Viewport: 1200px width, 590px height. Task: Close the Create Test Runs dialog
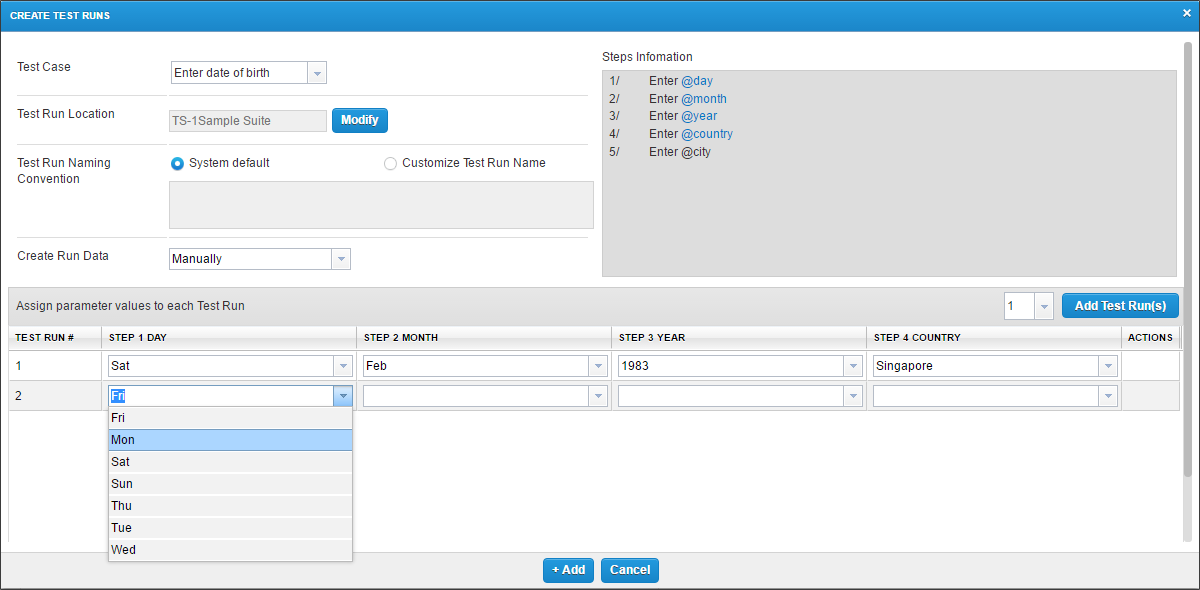(x=1186, y=13)
